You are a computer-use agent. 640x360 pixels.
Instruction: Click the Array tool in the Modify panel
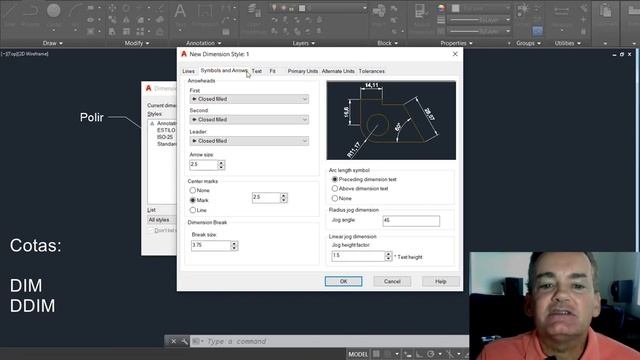click(x=140, y=31)
